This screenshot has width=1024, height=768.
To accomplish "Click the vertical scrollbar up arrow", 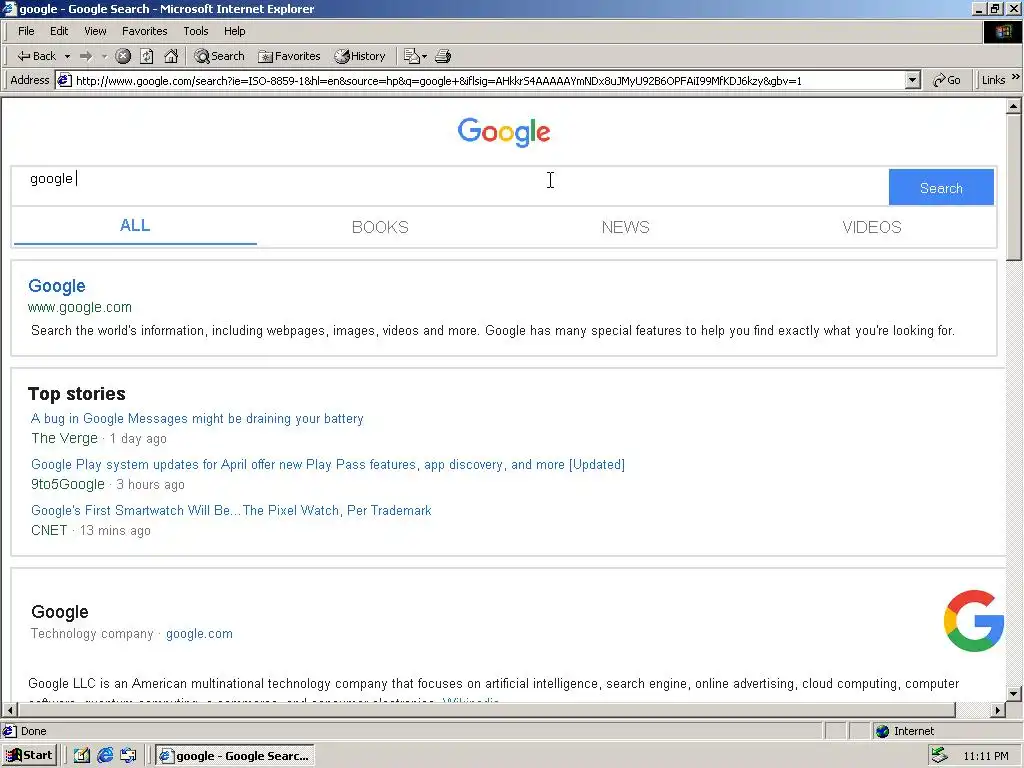I will (1014, 106).
